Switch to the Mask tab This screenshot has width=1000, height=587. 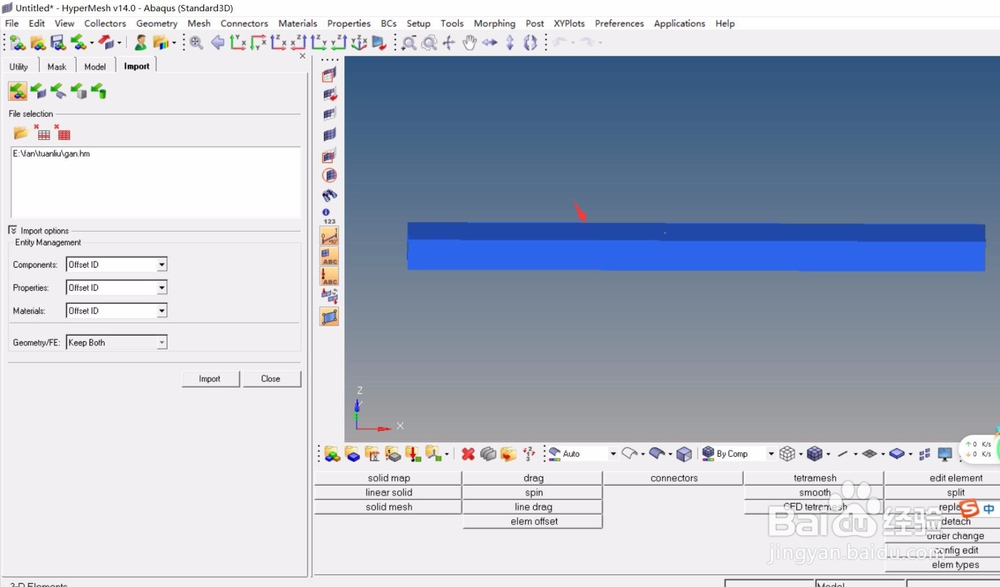[x=57, y=66]
